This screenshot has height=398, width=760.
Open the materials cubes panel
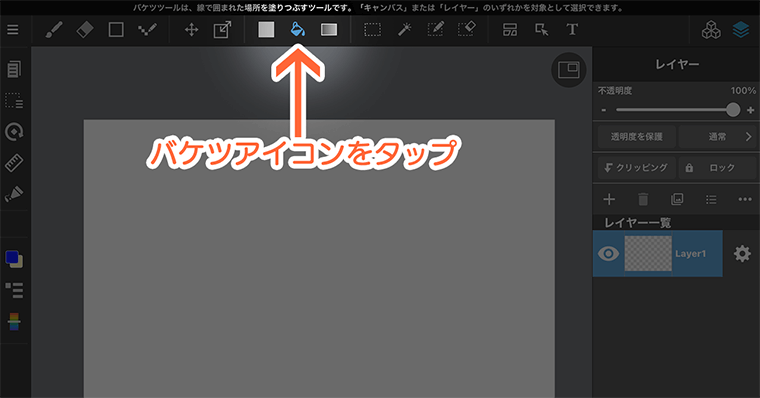[x=711, y=30]
